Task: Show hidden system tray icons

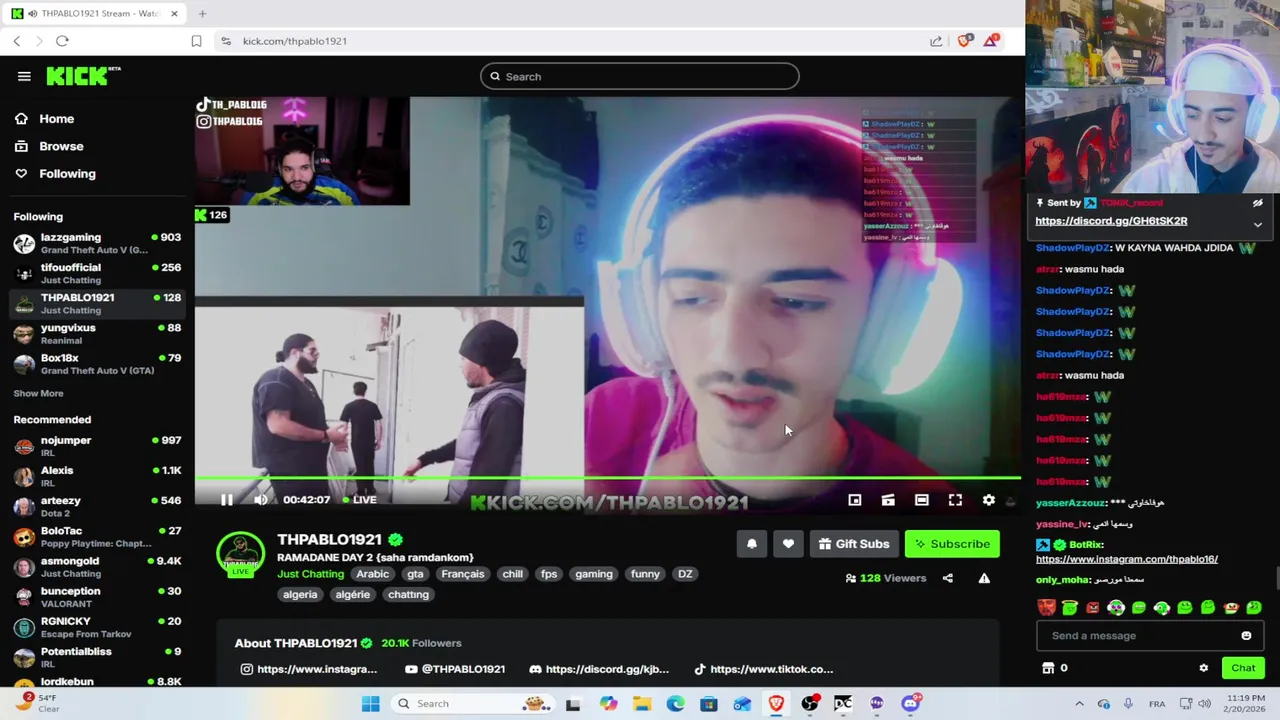Action: click(x=1079, y=704)
